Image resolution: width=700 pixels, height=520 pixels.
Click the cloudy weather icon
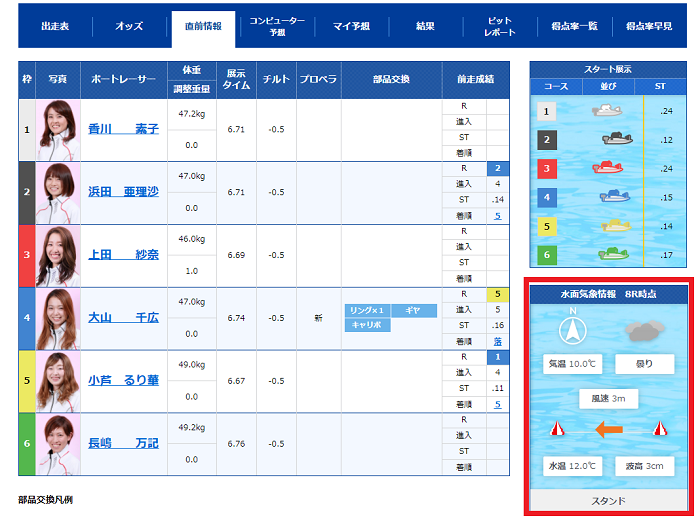644,329
